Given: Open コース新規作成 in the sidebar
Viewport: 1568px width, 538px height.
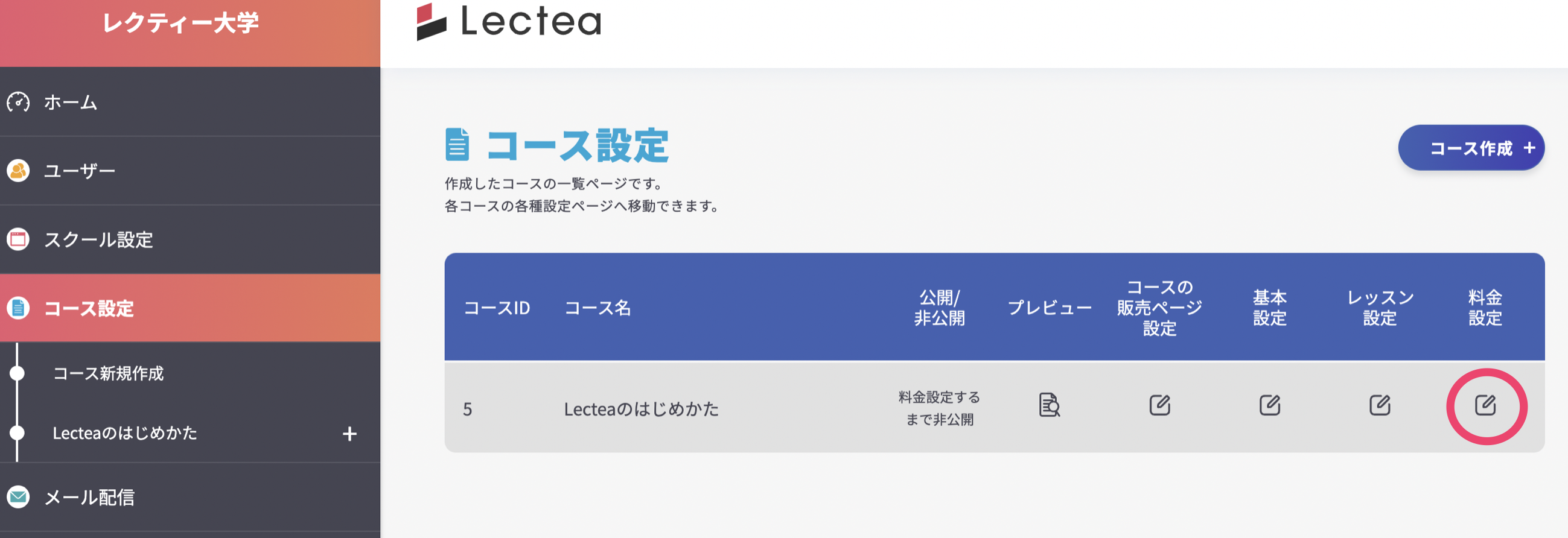Looking at the screenshot, I should click(110, 374).
